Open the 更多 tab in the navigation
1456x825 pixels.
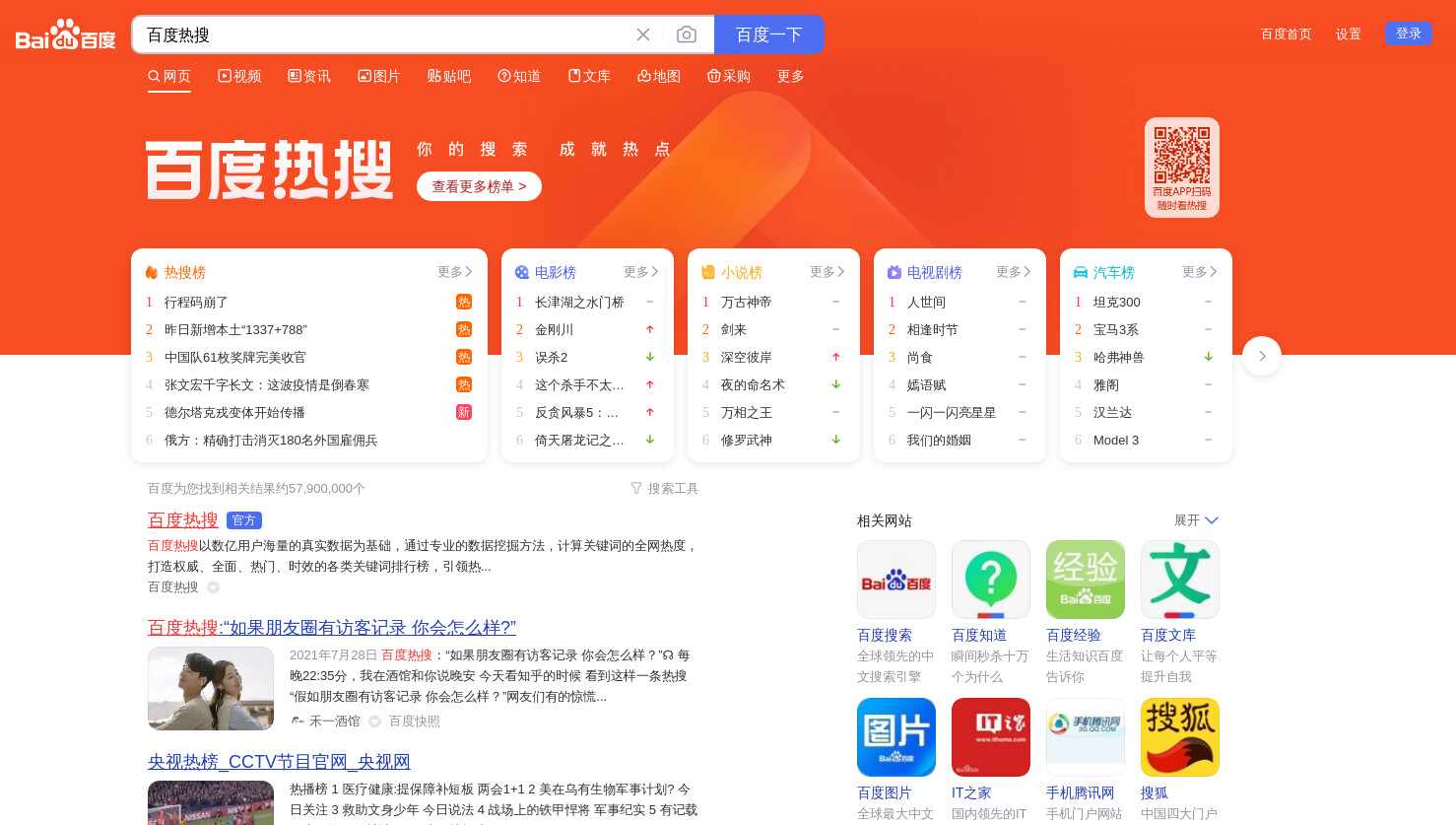[x=791, y=76]
